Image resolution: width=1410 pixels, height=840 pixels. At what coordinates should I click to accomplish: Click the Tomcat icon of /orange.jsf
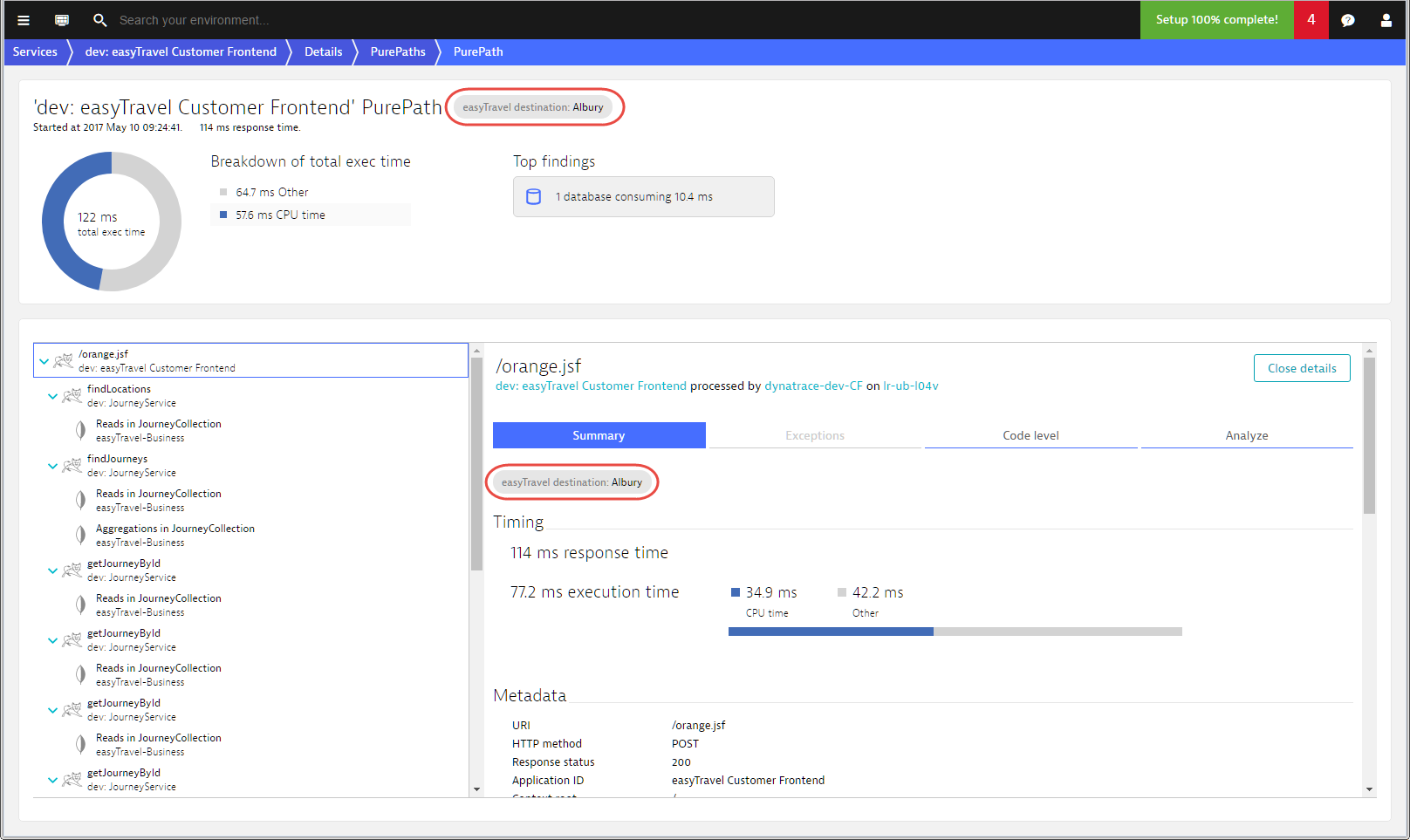(x=64, y=360)
